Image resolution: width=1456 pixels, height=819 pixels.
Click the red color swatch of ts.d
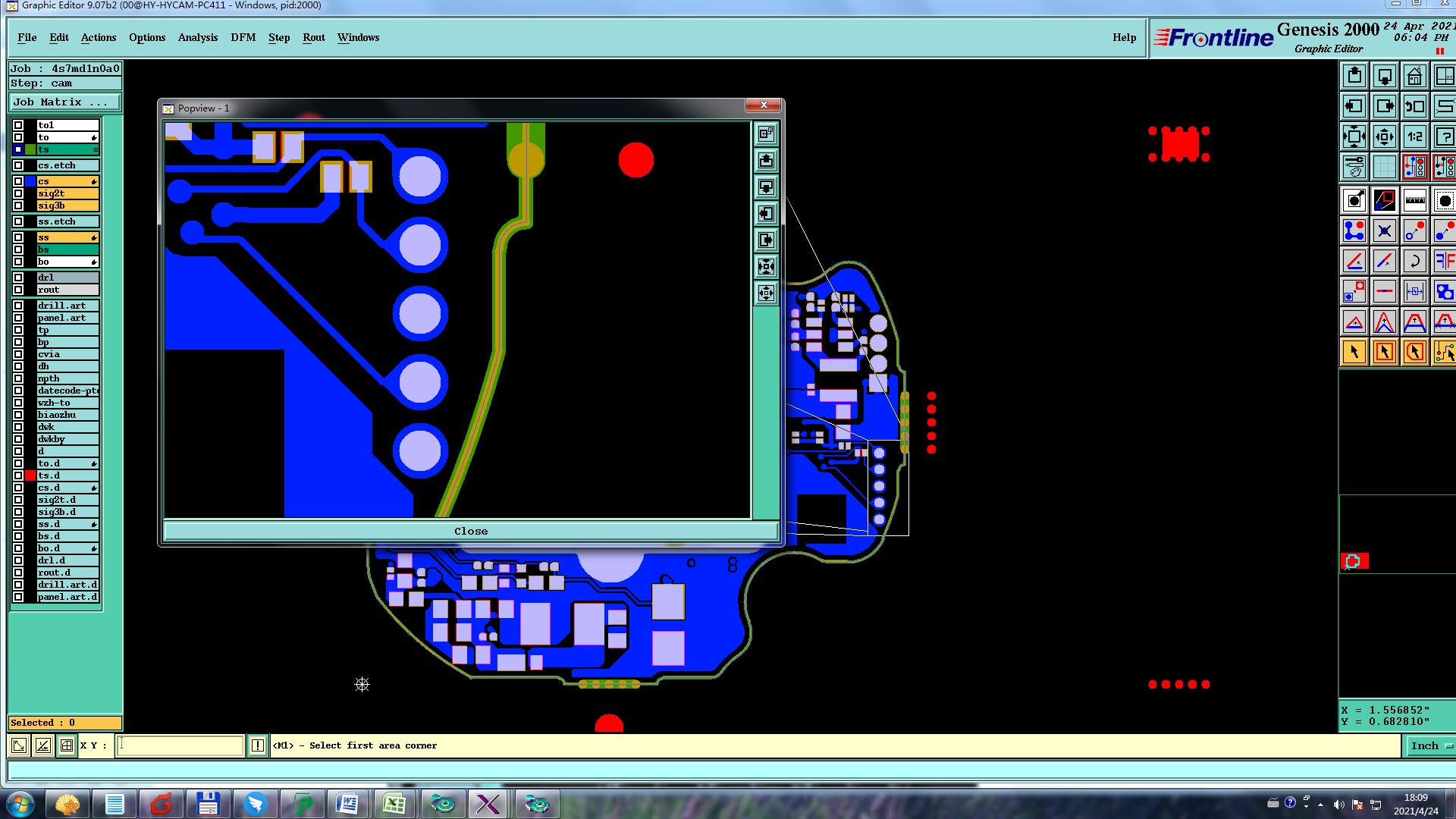click(30, 475)
